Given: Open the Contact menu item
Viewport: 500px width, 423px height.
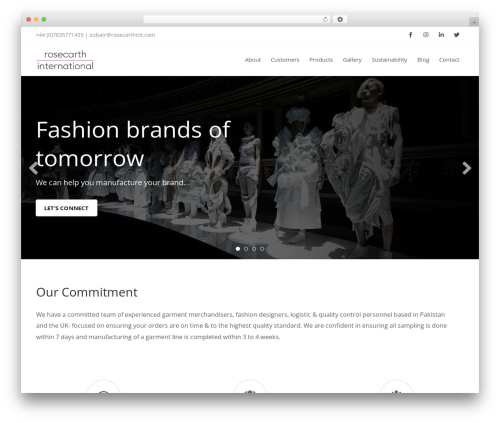Looking at the screenshot, I should point(449,60).
